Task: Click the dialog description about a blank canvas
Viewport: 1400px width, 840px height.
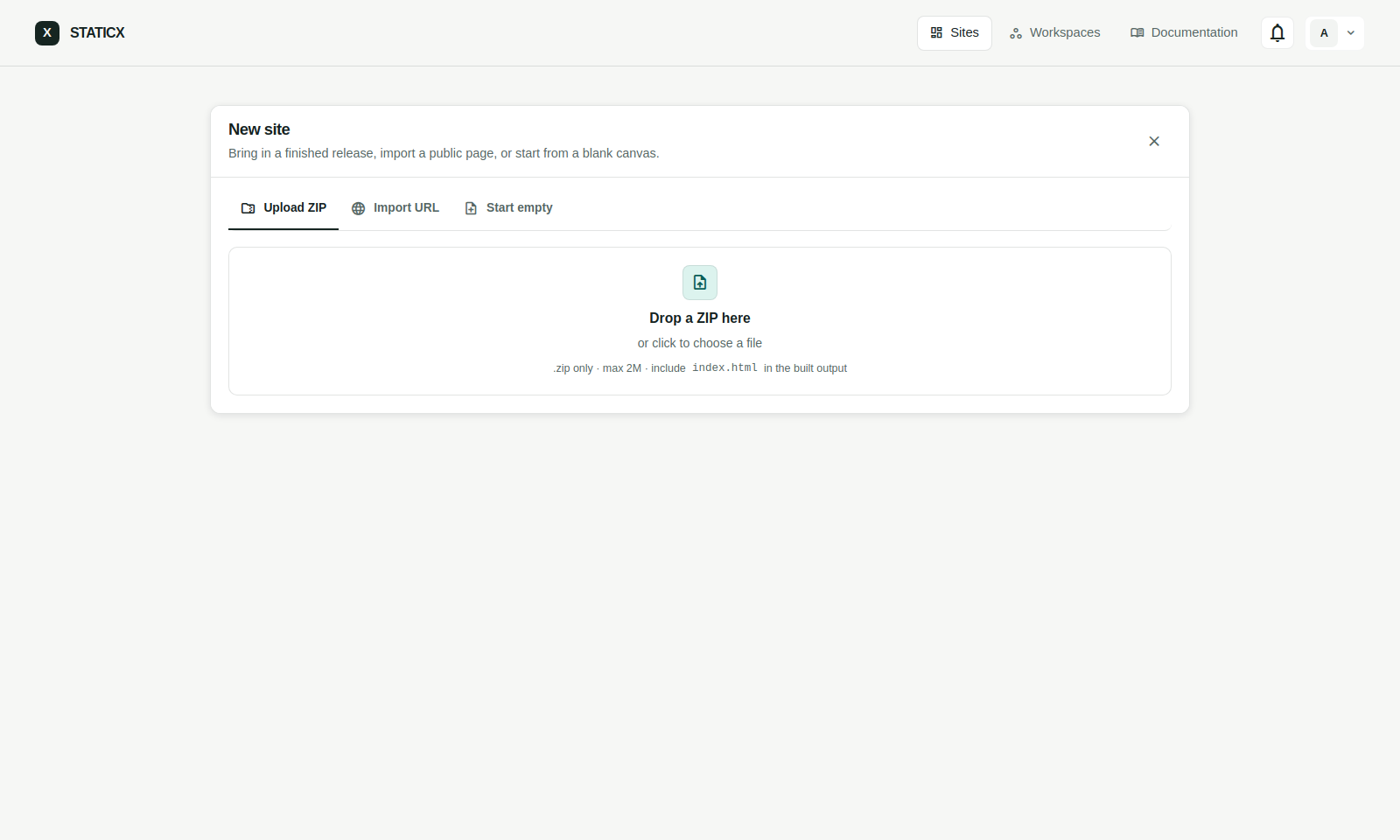Action: tap(444, 153)
